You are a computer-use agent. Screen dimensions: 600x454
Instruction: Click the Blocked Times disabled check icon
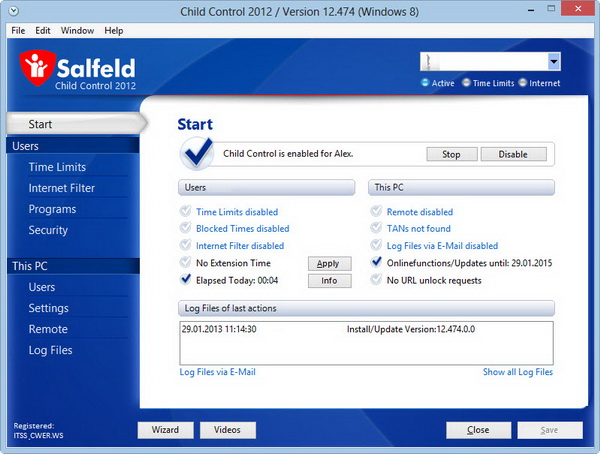[185, 229]
